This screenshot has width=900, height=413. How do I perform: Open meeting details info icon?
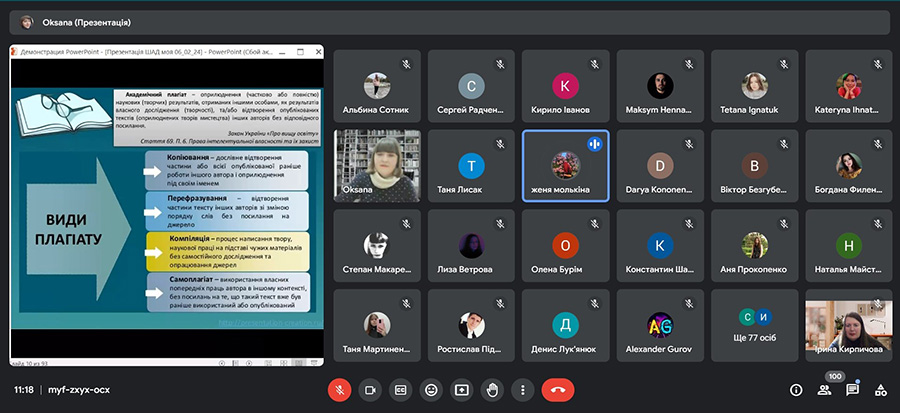click(796, 390)
